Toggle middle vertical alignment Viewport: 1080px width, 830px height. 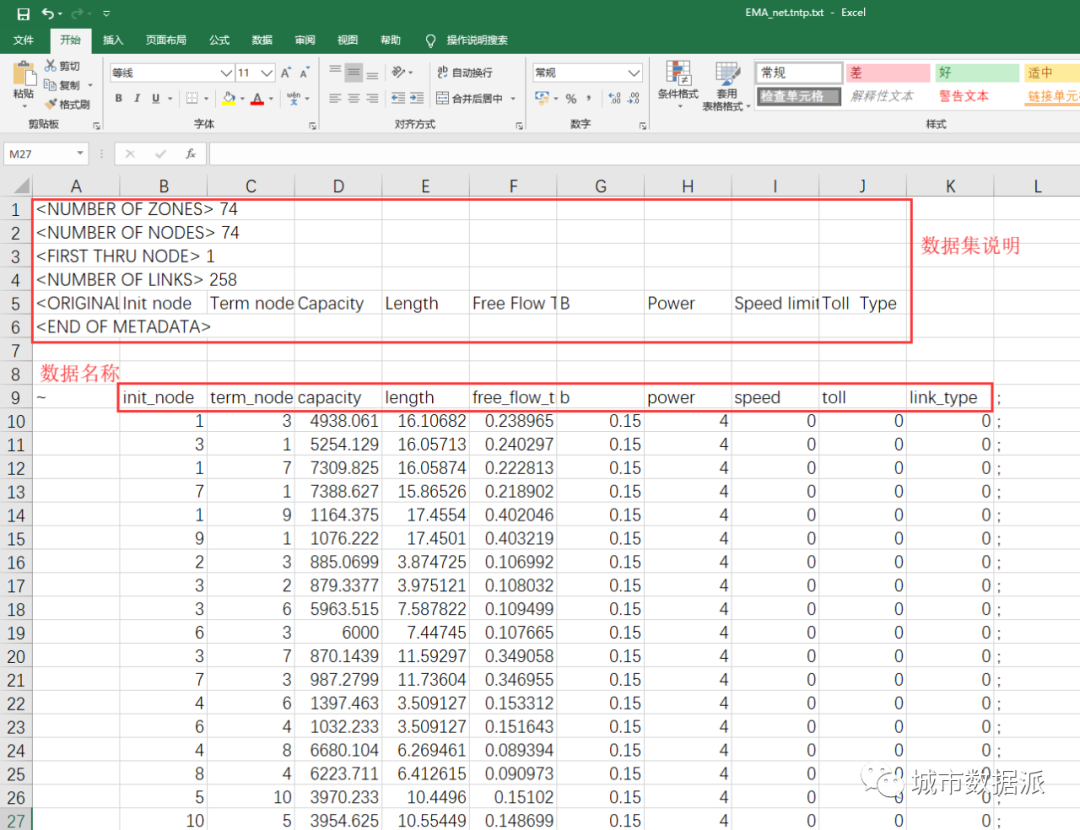pos(353,72)
